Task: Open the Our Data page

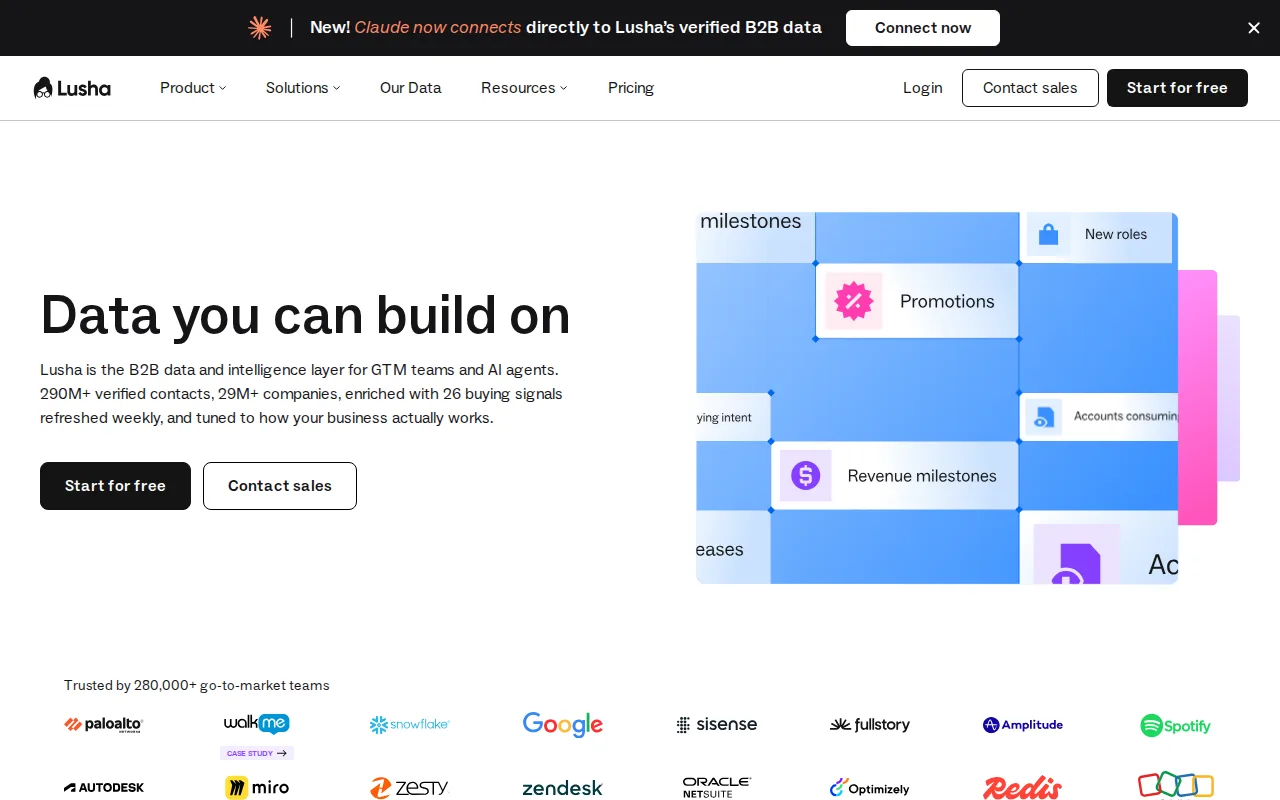Action: click(411, 88)
